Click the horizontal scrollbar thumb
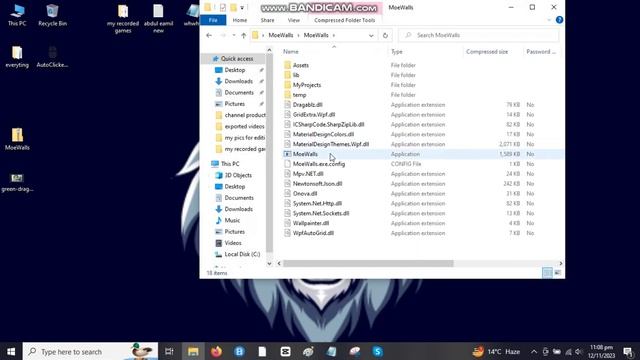The height and width of the screenshot is (360, 640). coord(368,264)
